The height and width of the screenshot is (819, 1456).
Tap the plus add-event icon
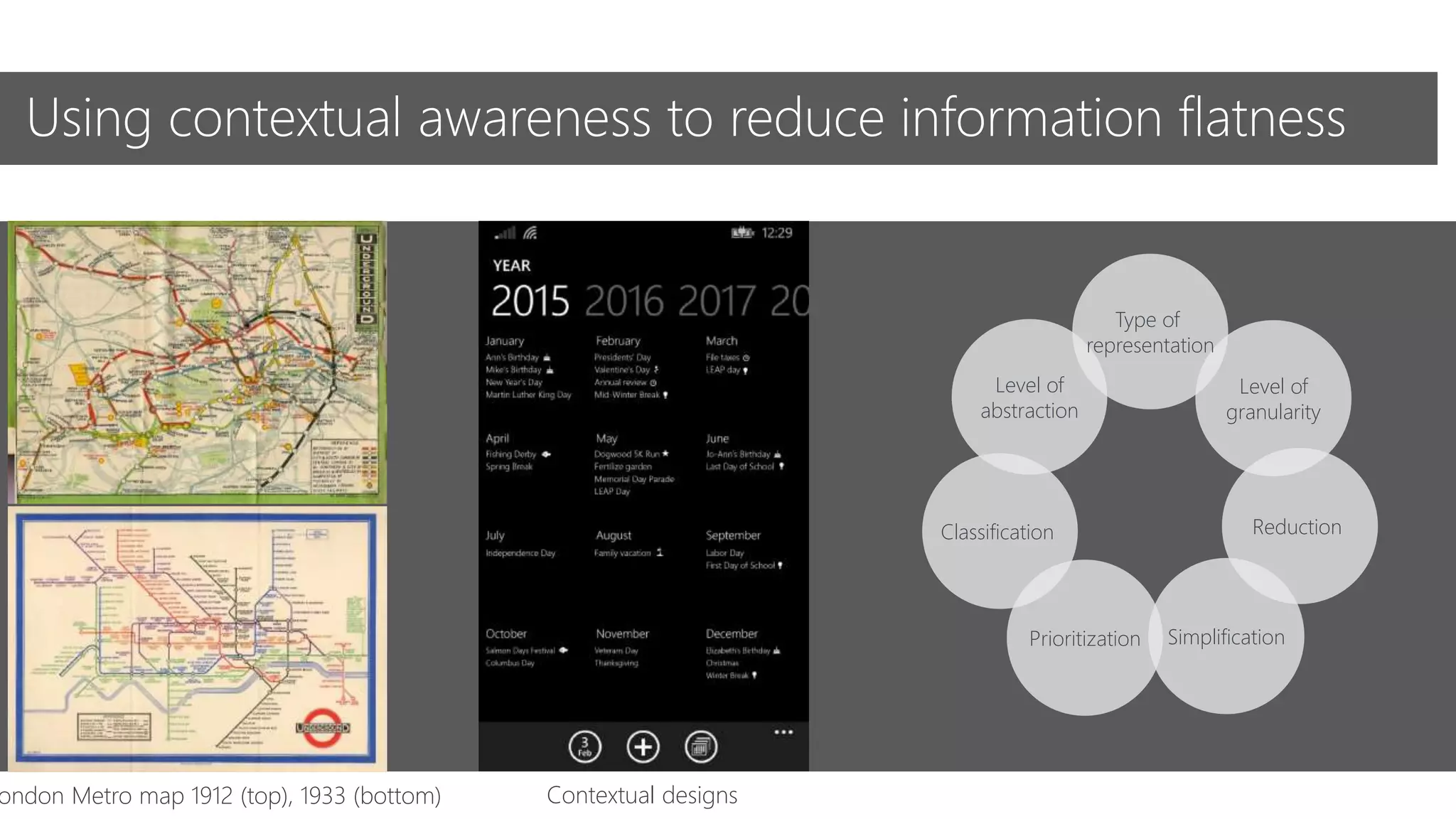click(x=643, y=746)
